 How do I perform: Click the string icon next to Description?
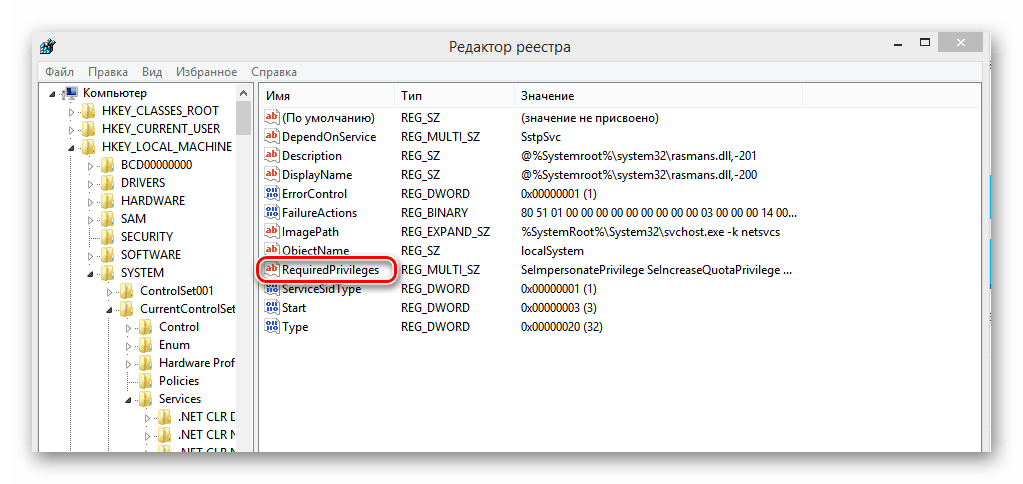(271, 156)
